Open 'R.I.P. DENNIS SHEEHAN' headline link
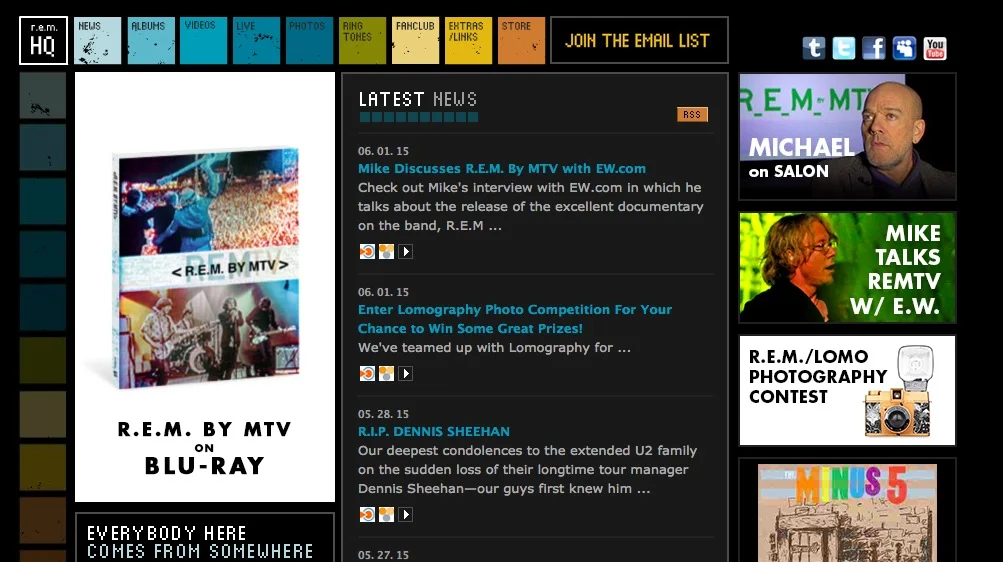The height and width of the screenshot is (562, 1003). coord(434,432)
